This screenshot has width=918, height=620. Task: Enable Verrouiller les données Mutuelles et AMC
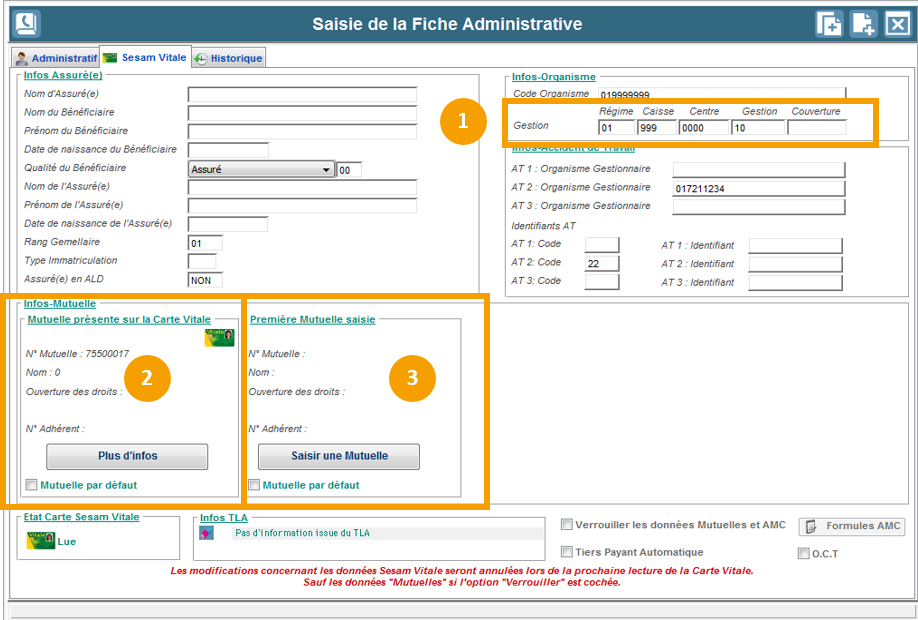coord(567,524)
